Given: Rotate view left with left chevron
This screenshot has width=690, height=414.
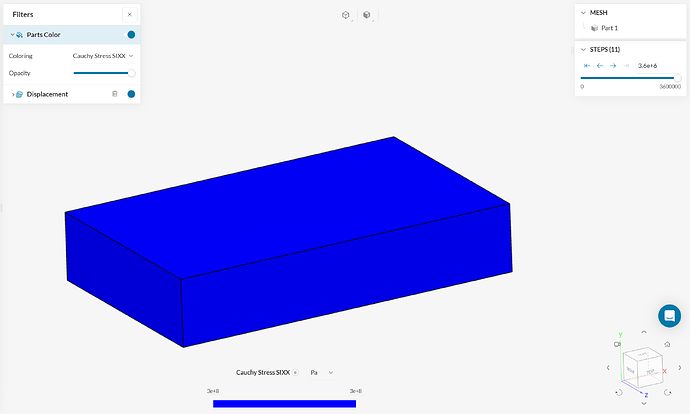Looking at the screenshot, I should [608, 367].
